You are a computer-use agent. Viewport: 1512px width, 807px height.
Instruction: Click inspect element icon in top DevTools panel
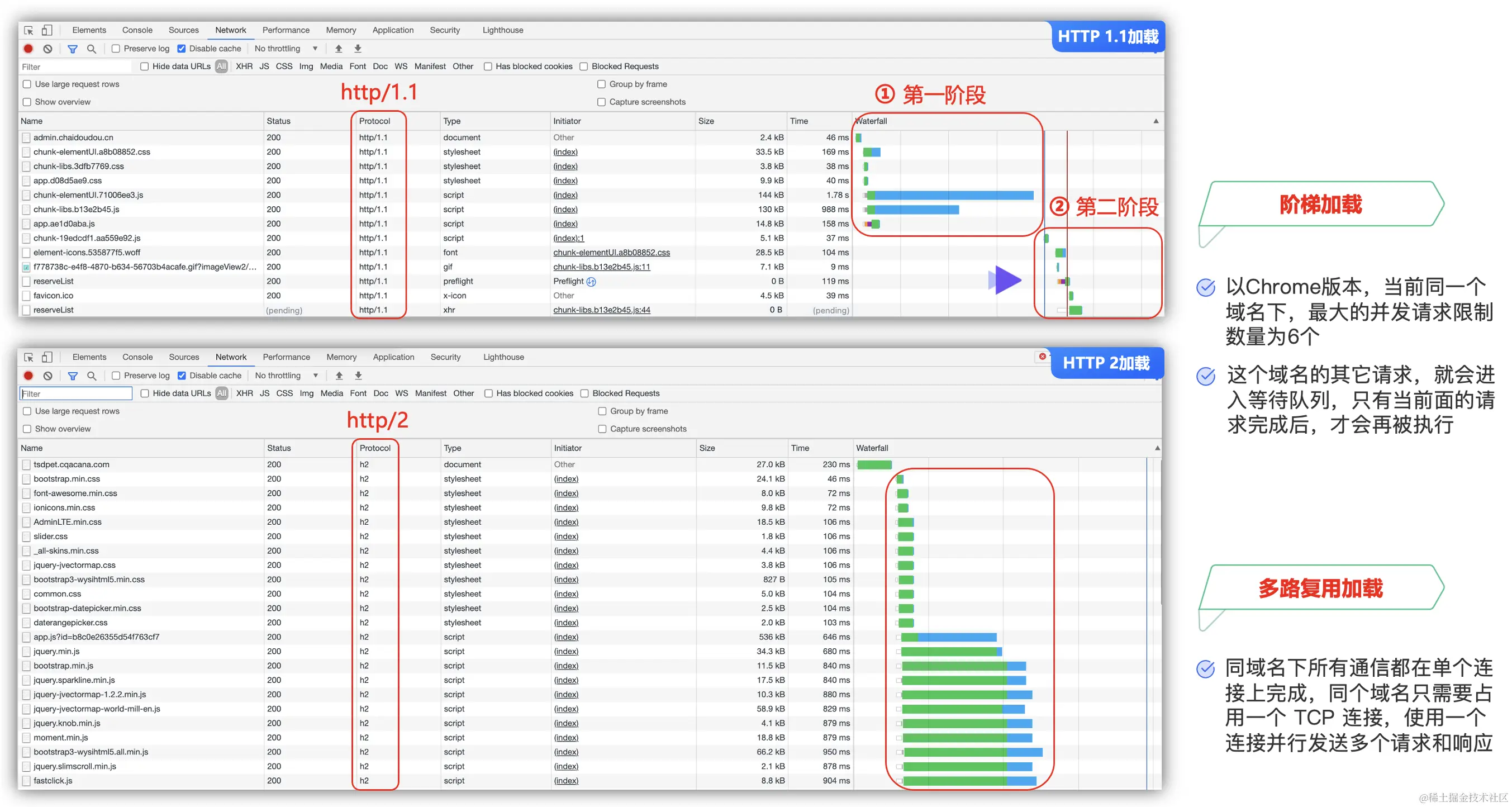tap(28, 30)
